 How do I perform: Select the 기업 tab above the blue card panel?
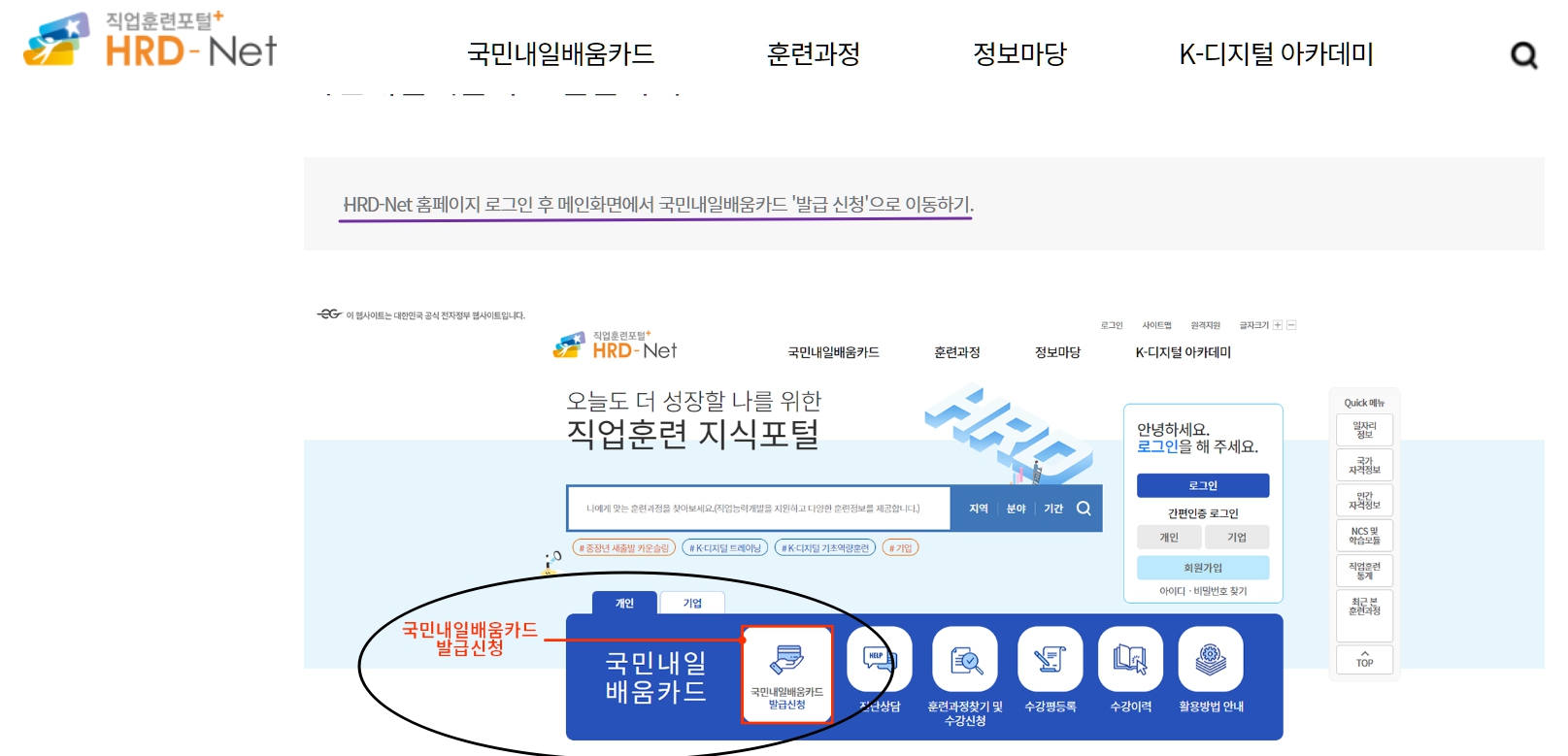point(692,603)
